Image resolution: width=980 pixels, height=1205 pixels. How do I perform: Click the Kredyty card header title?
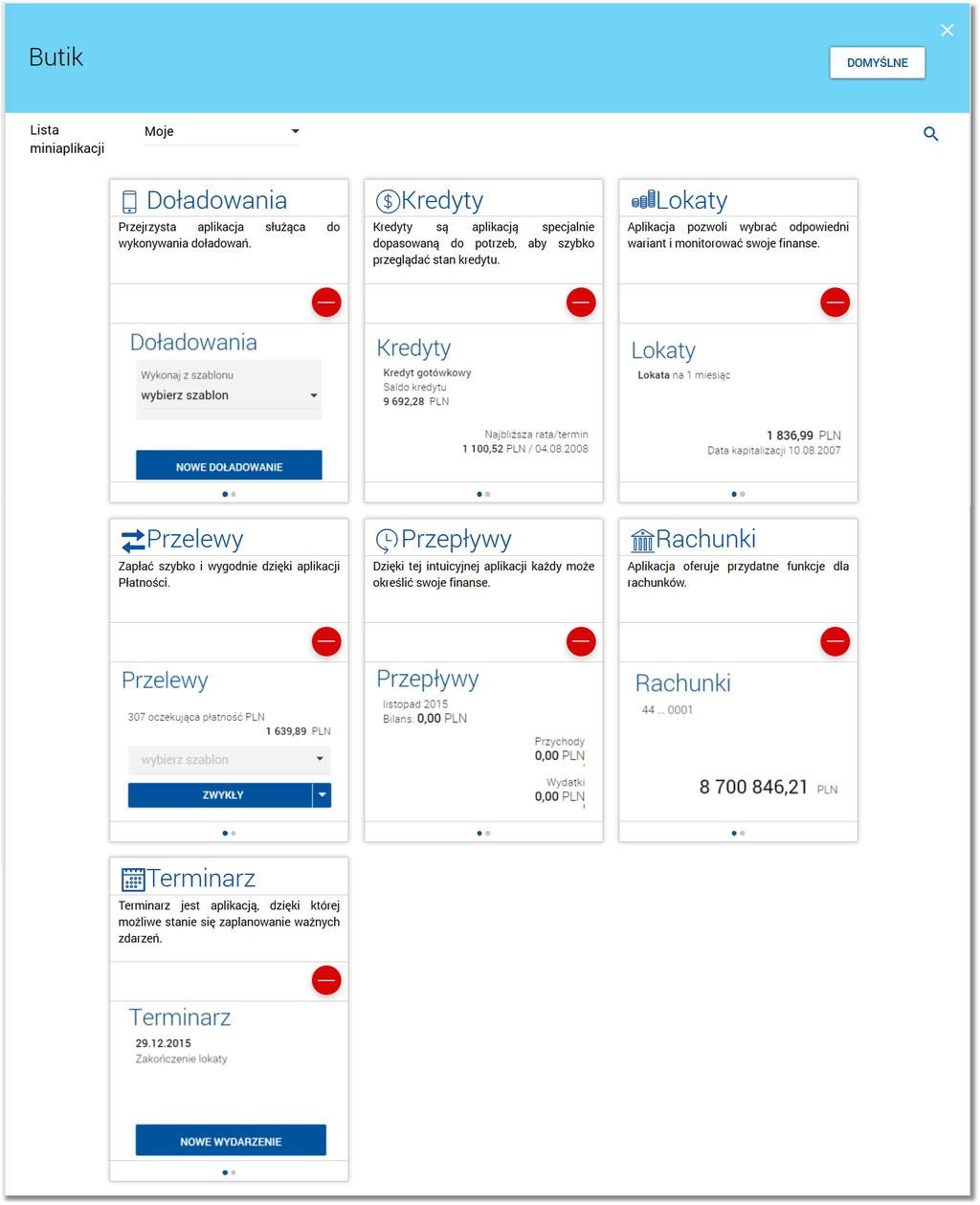(x=442, y=201)
